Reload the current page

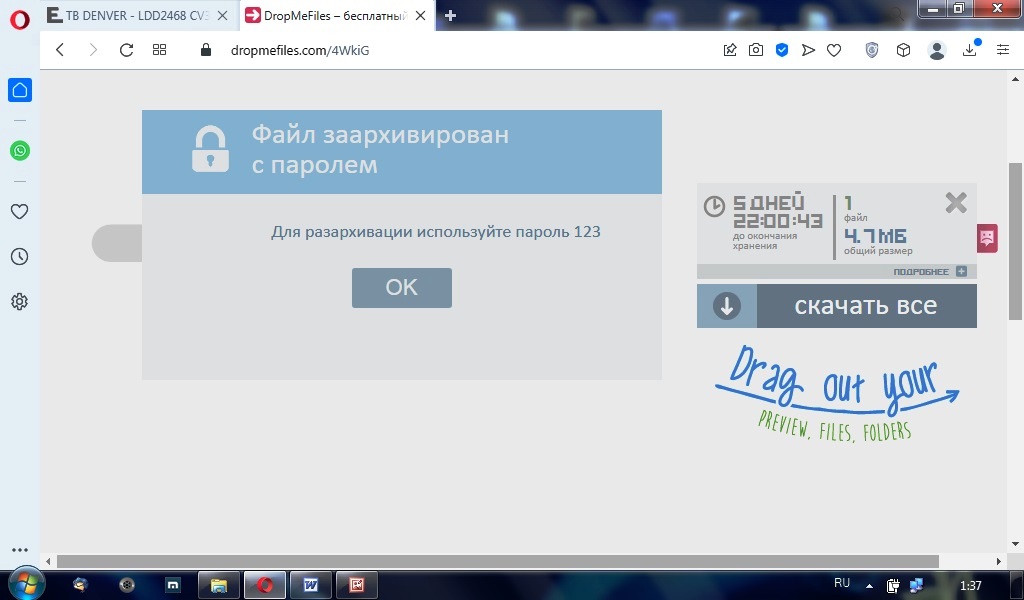click(126, 50)
